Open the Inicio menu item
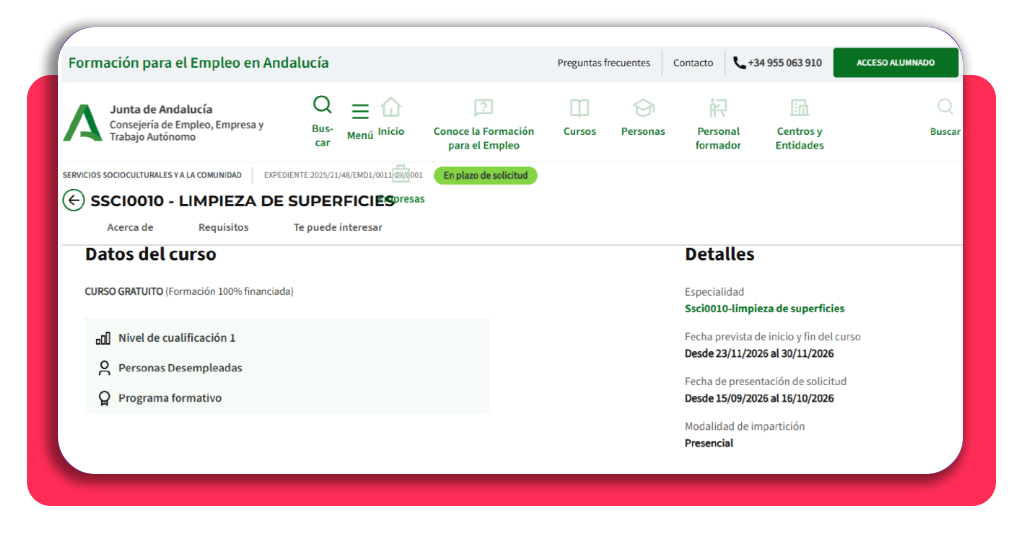 point(391,131)
